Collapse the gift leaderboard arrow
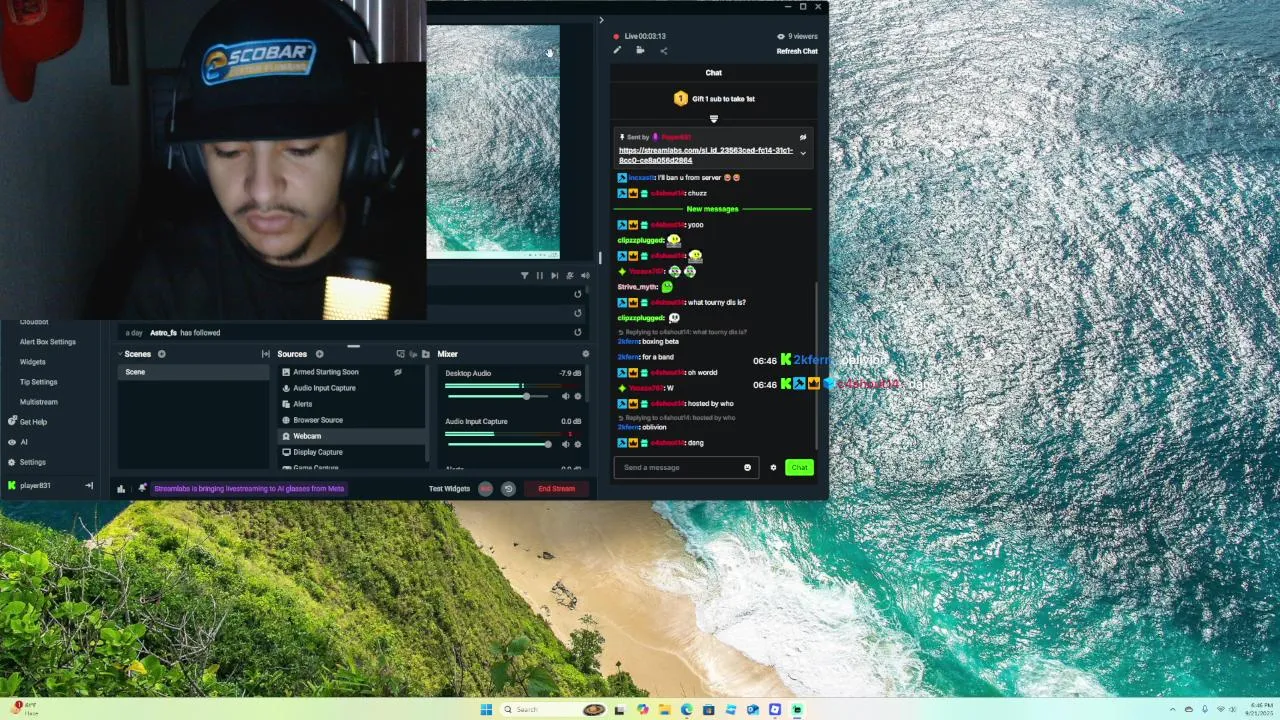Screen dimensions: 1280x720 tap(714, 119)
